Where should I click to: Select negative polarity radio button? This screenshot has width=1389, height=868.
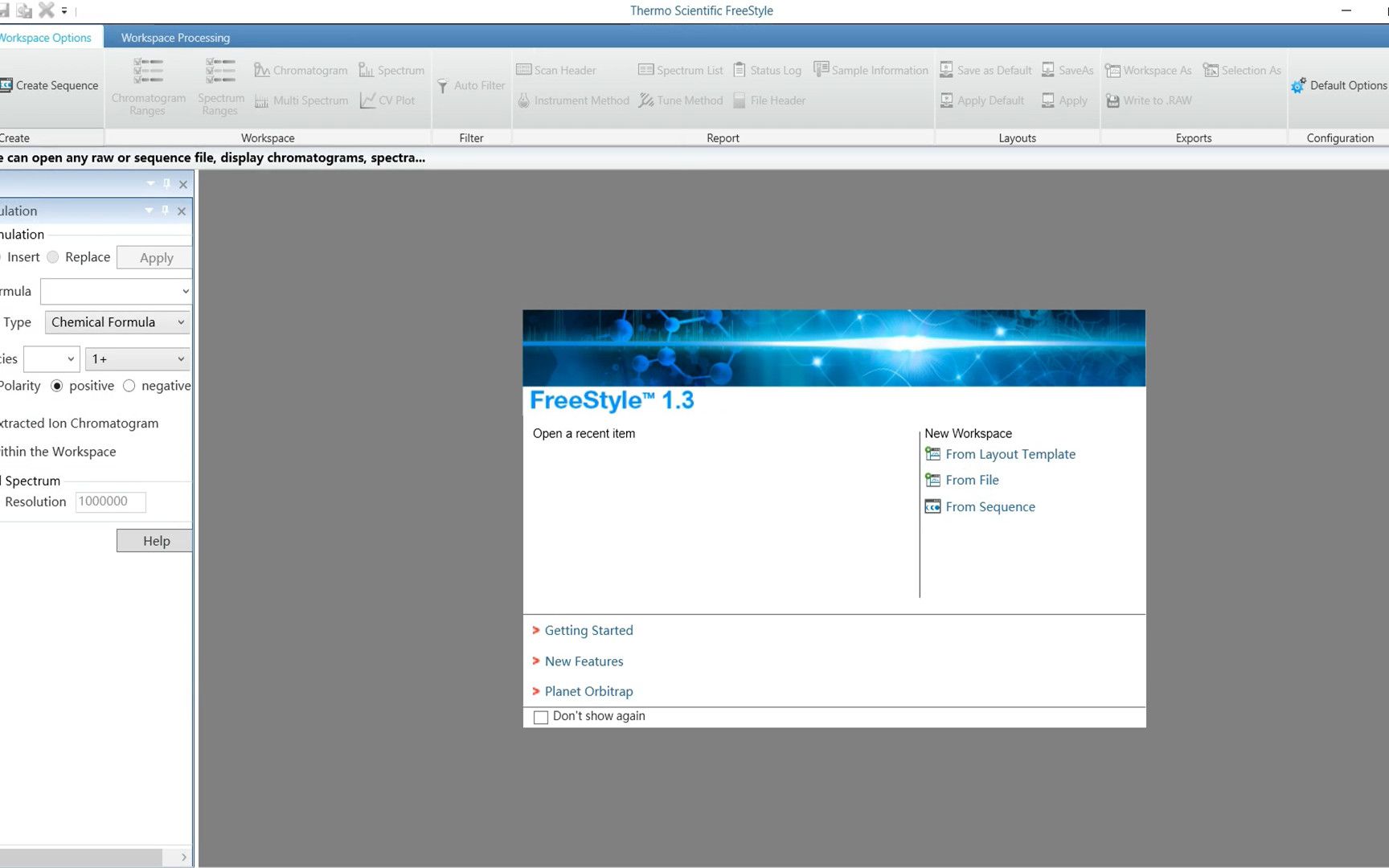pyautogui.click(x=129, y=386)
